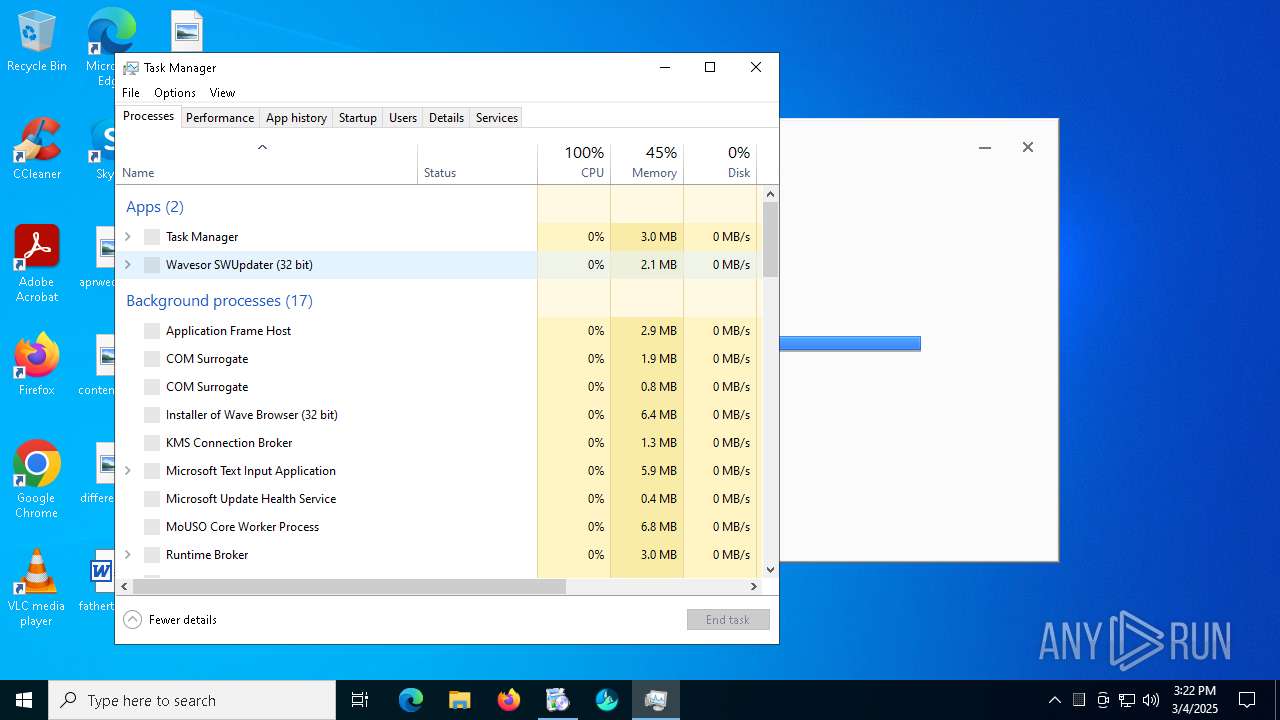Click the taskbar search box
The image size is (1280, 720).
point(192,700)
